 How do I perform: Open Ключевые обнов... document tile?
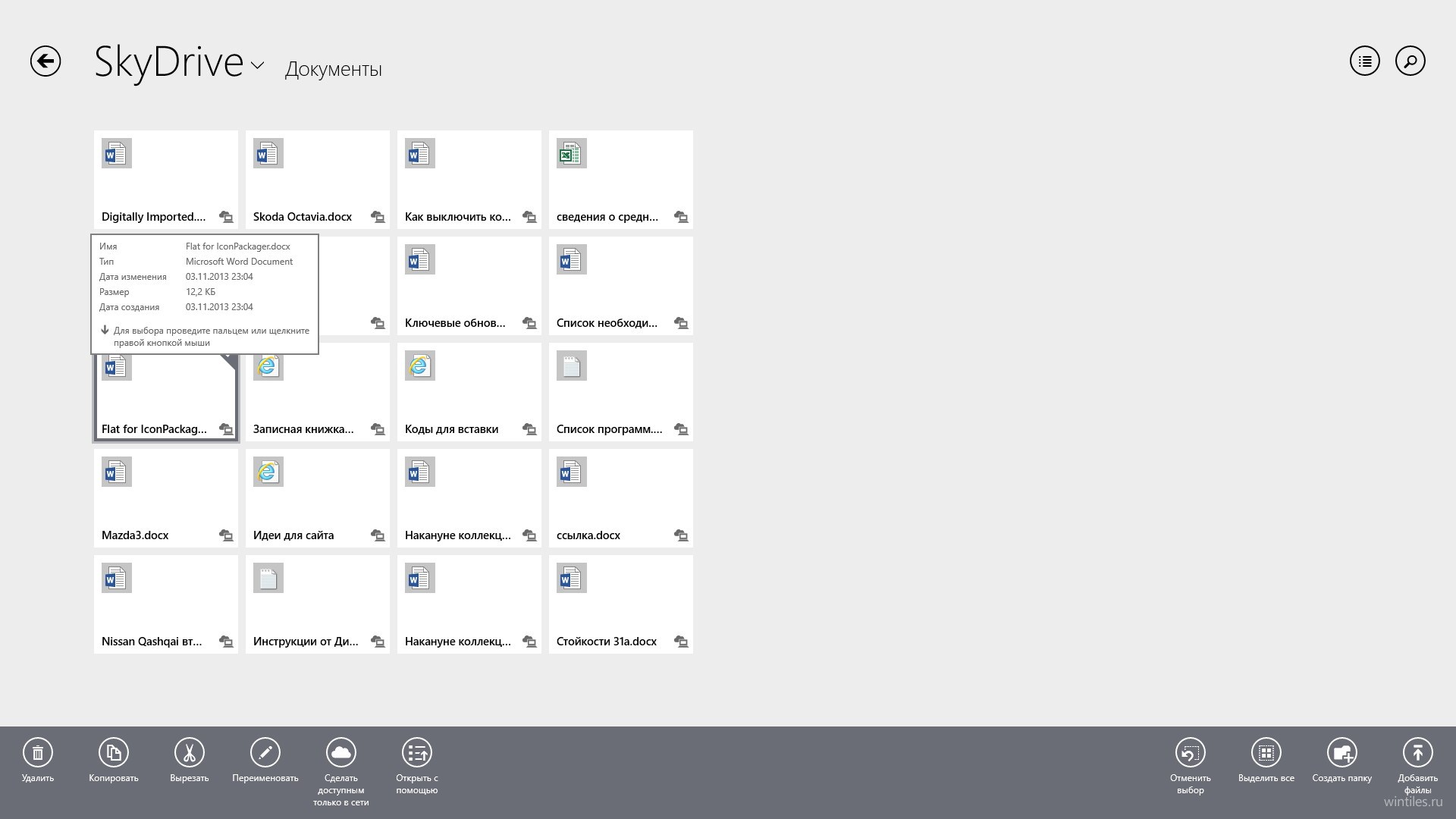(x=469, y=286)
